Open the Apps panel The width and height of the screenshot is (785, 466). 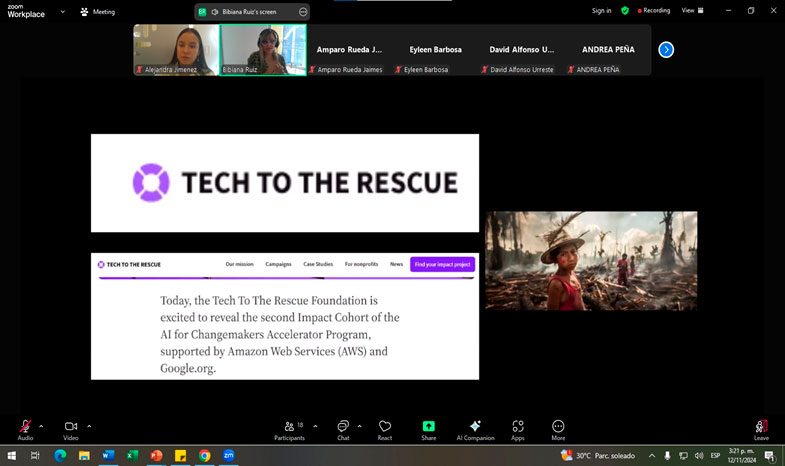(x=518, y=427)
